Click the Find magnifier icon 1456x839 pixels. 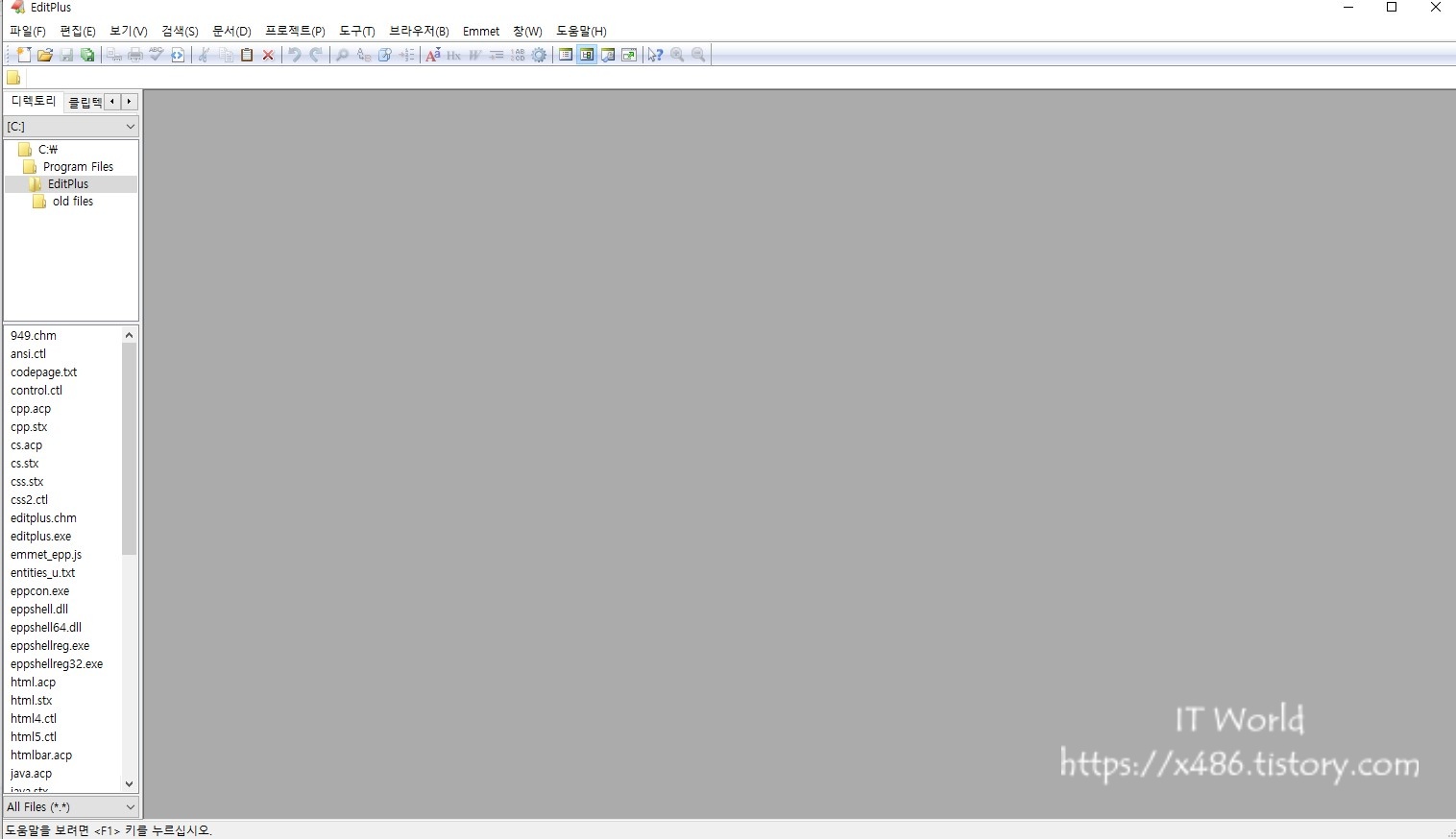tap(343, 55)
